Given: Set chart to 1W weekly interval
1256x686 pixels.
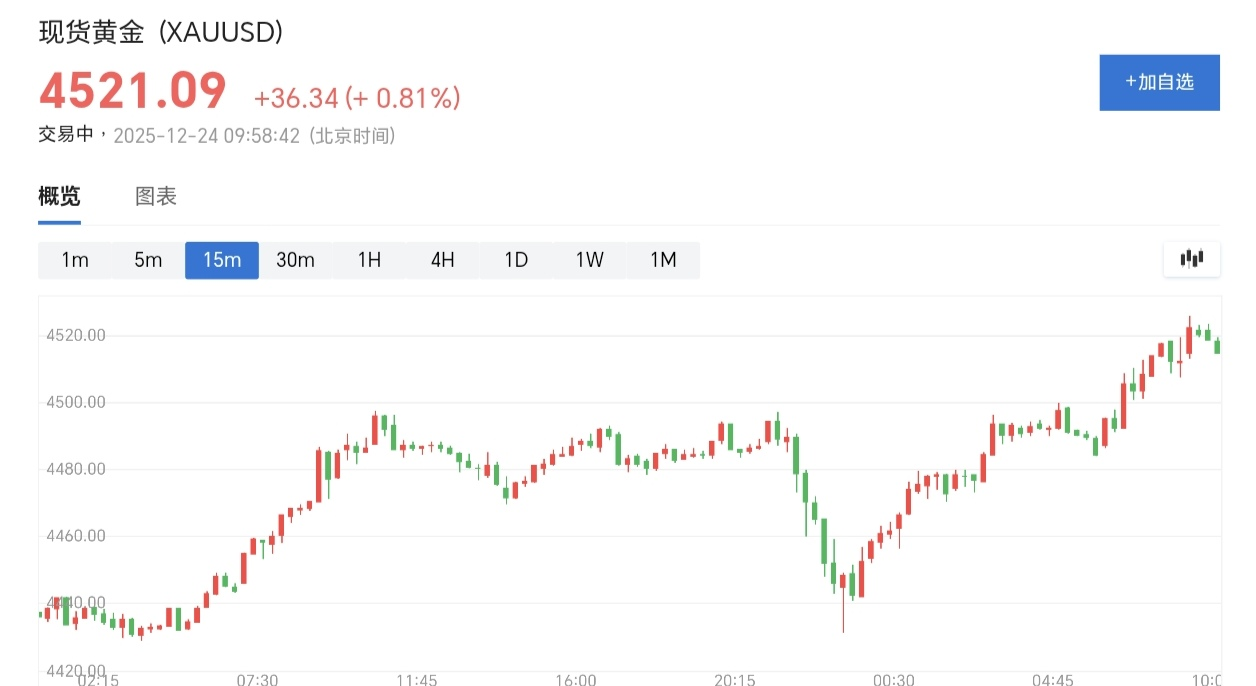Looking at the screenshot, I should point(589,260).
